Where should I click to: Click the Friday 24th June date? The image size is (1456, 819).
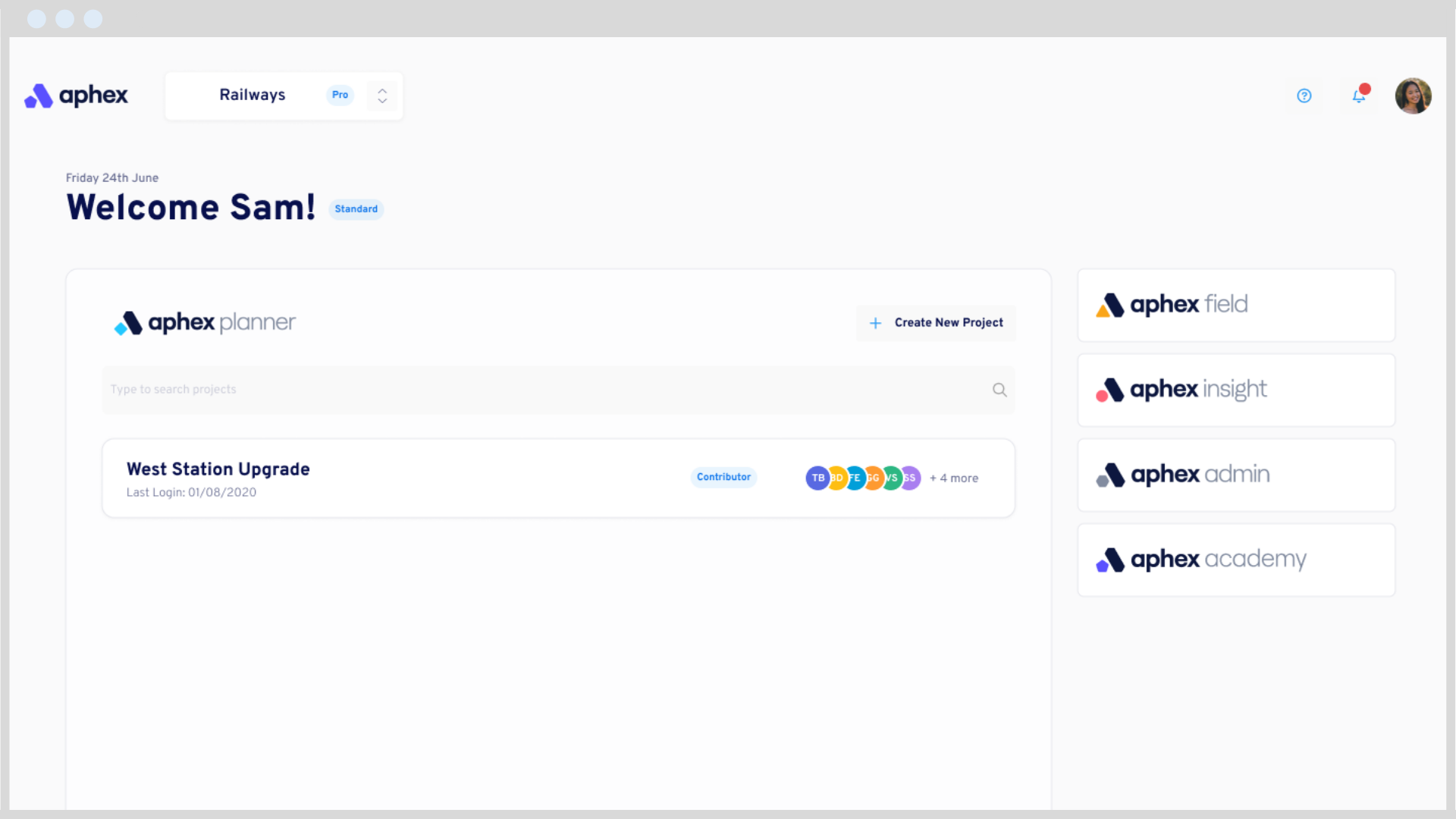tap(112, 177)
